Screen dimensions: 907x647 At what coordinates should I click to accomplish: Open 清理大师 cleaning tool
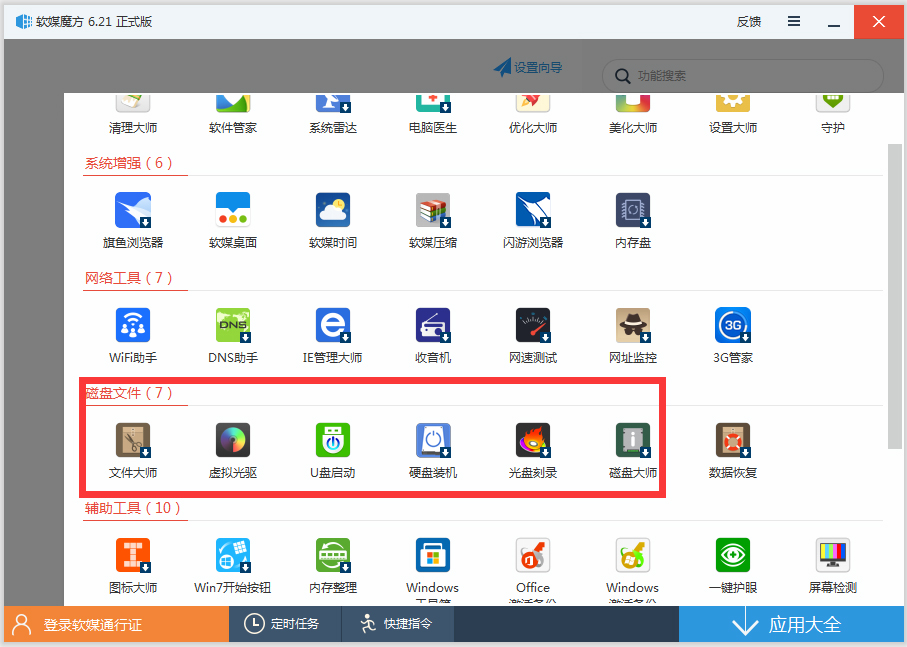133,115
